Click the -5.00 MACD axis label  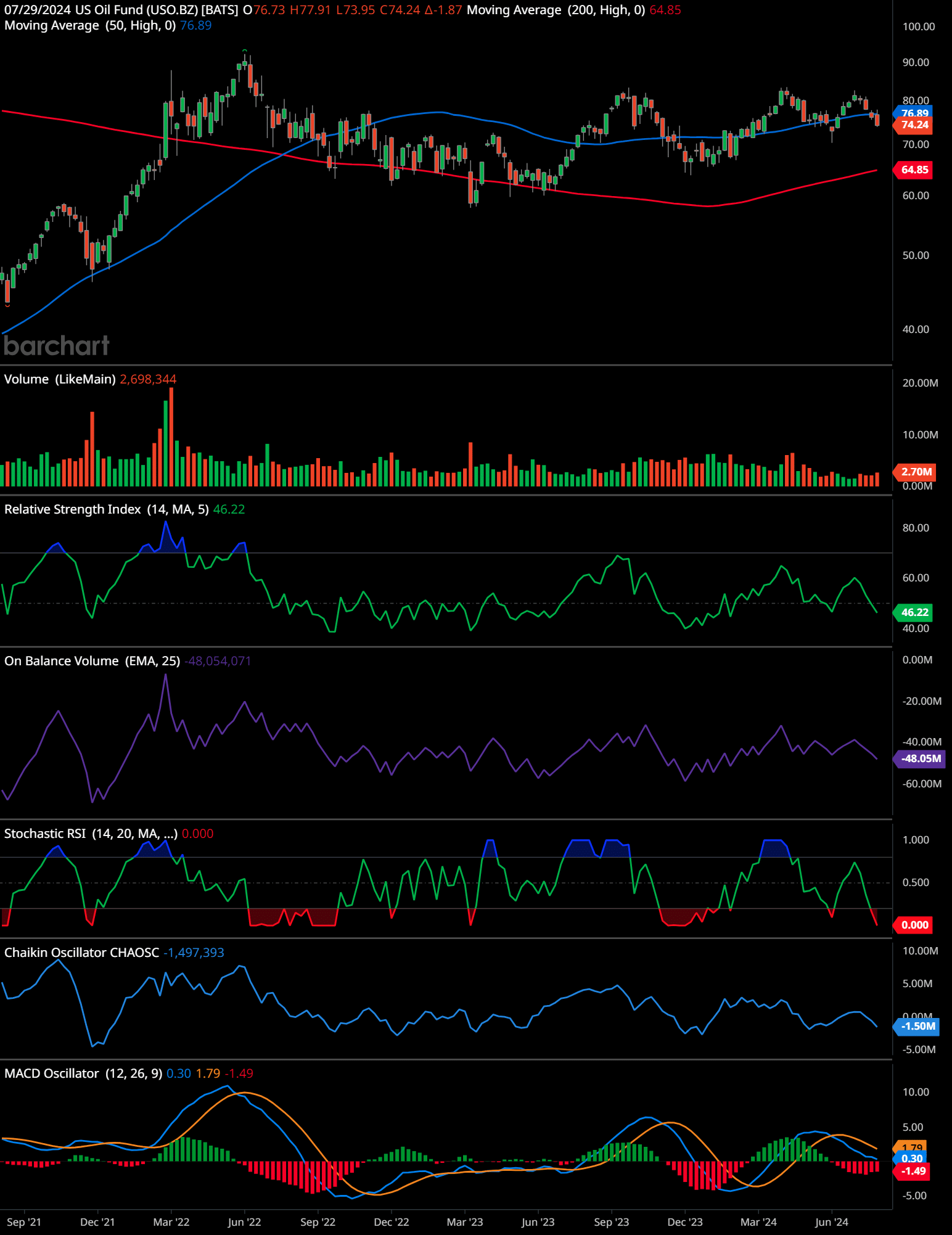pos(914,1196)
